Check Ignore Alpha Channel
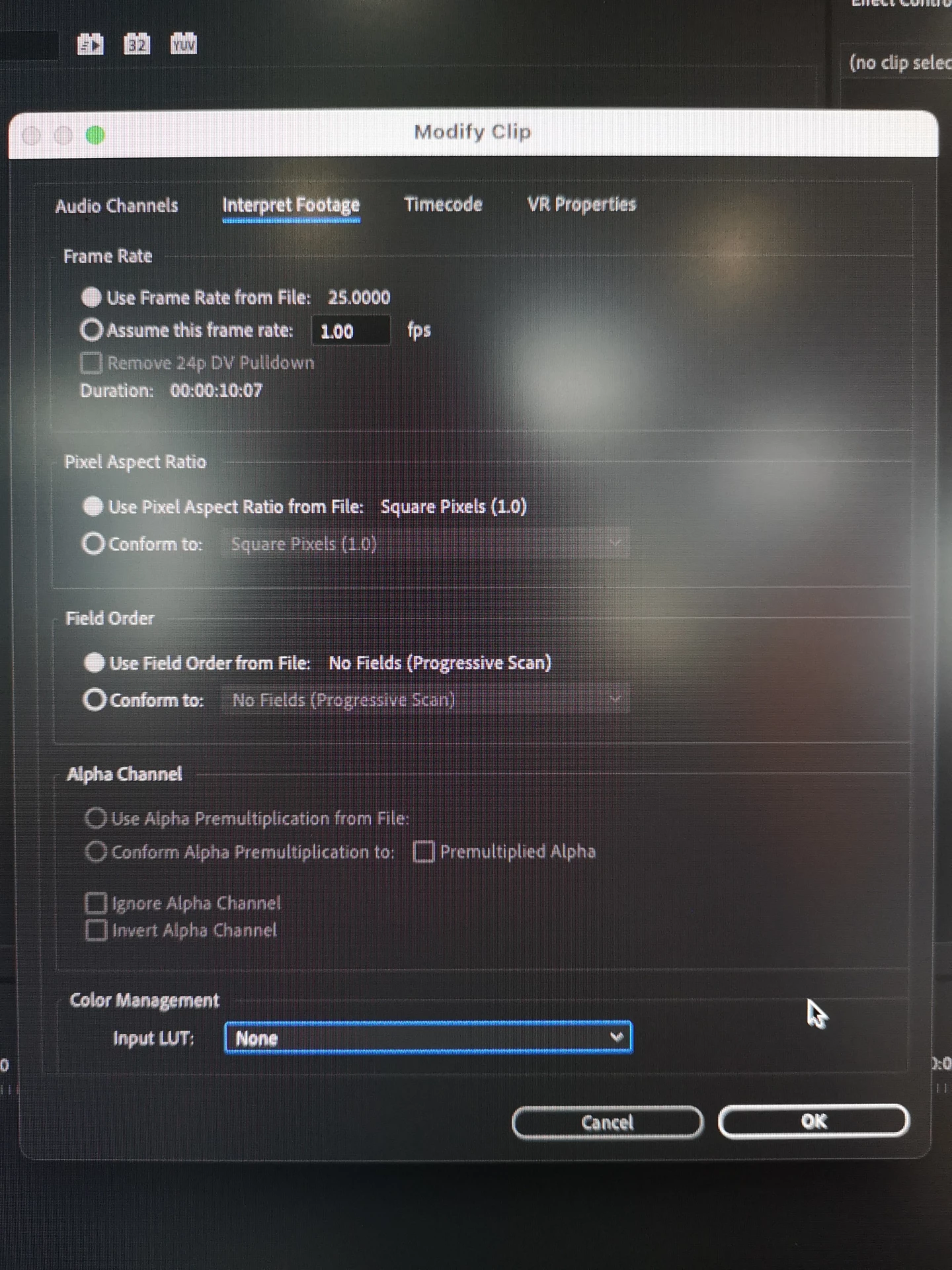The width and height of the screenshot is (952, 1270). pos(96,903)
